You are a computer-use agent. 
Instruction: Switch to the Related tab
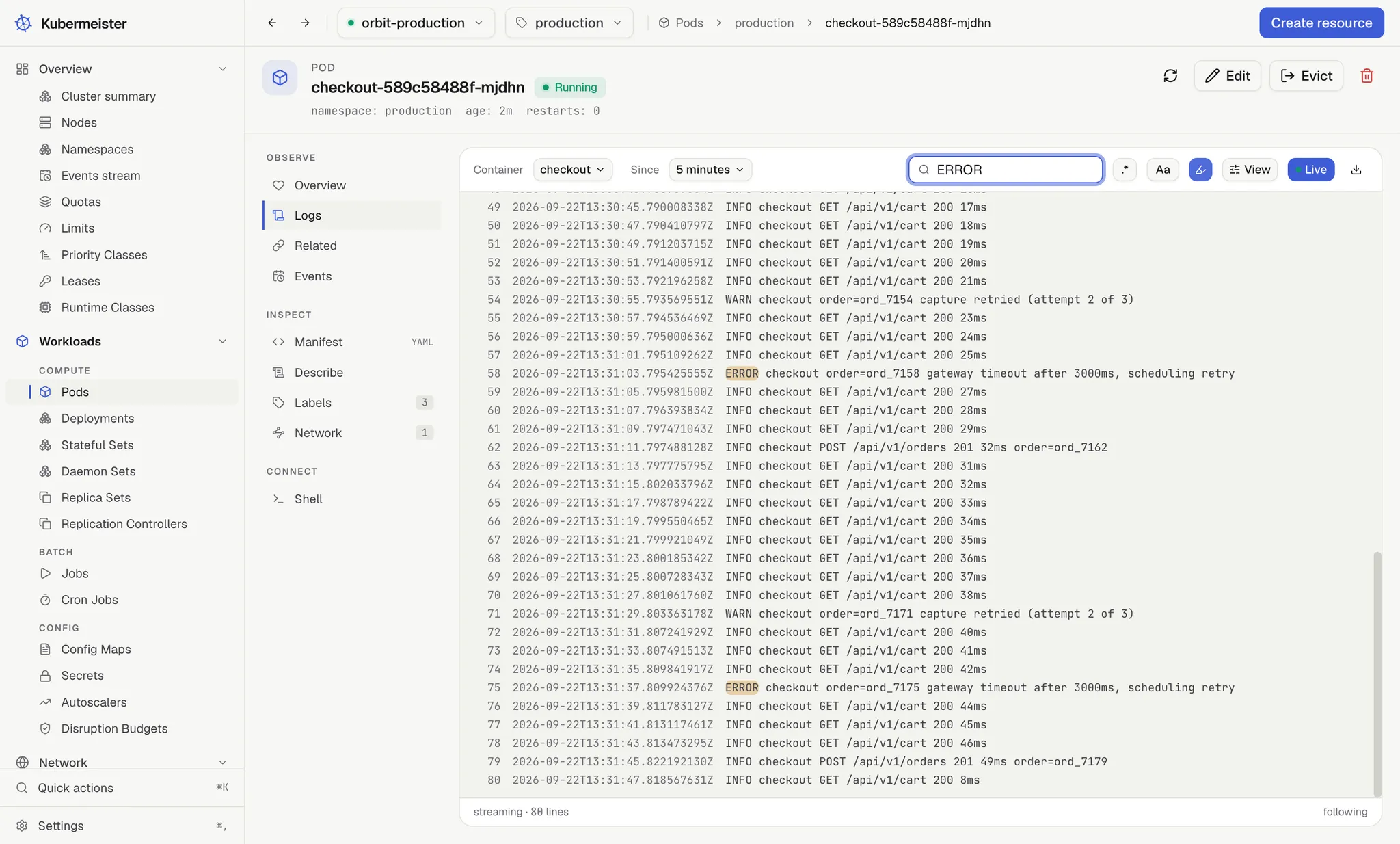pyautogui.click(x=353, y=246)
